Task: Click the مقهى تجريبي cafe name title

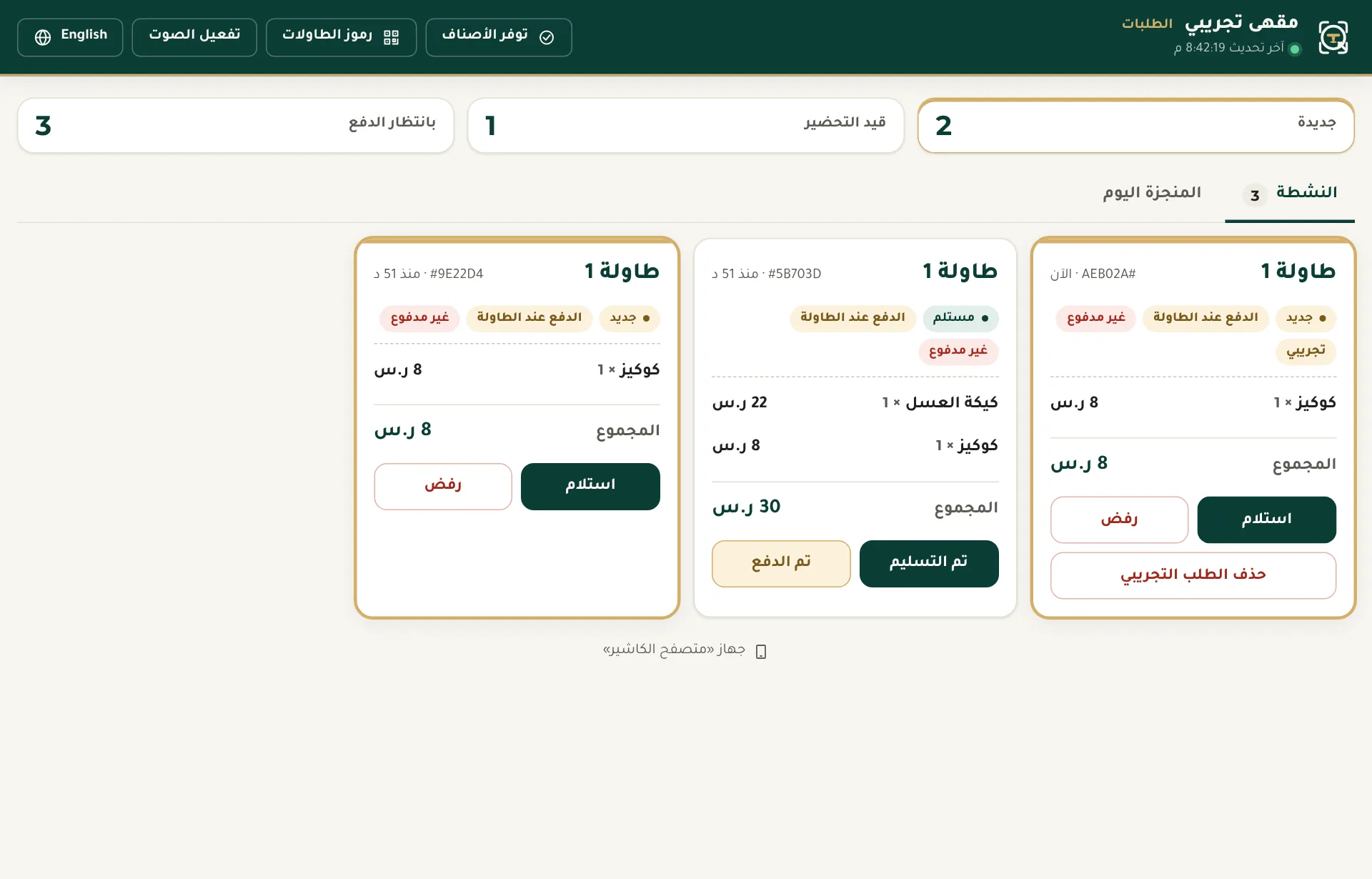Action: pos(1242,23)
